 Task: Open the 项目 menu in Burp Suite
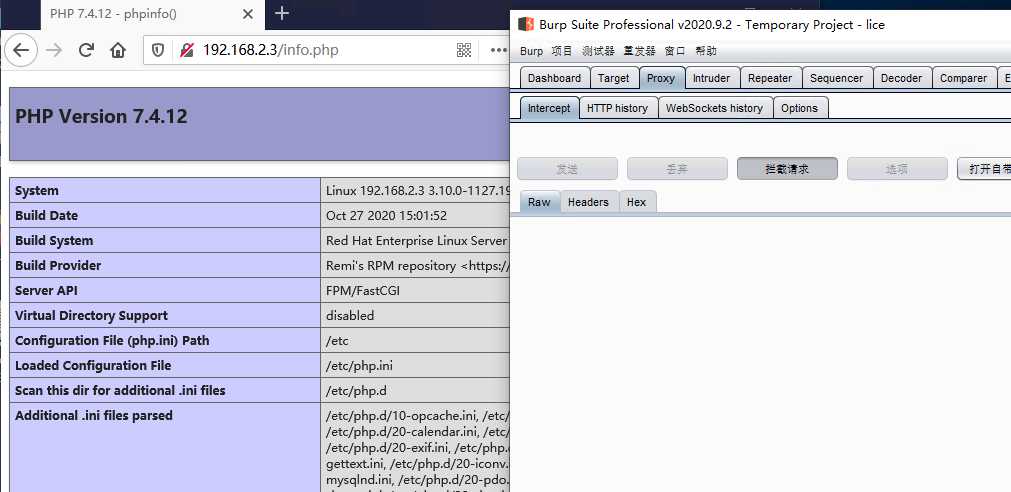562,51
